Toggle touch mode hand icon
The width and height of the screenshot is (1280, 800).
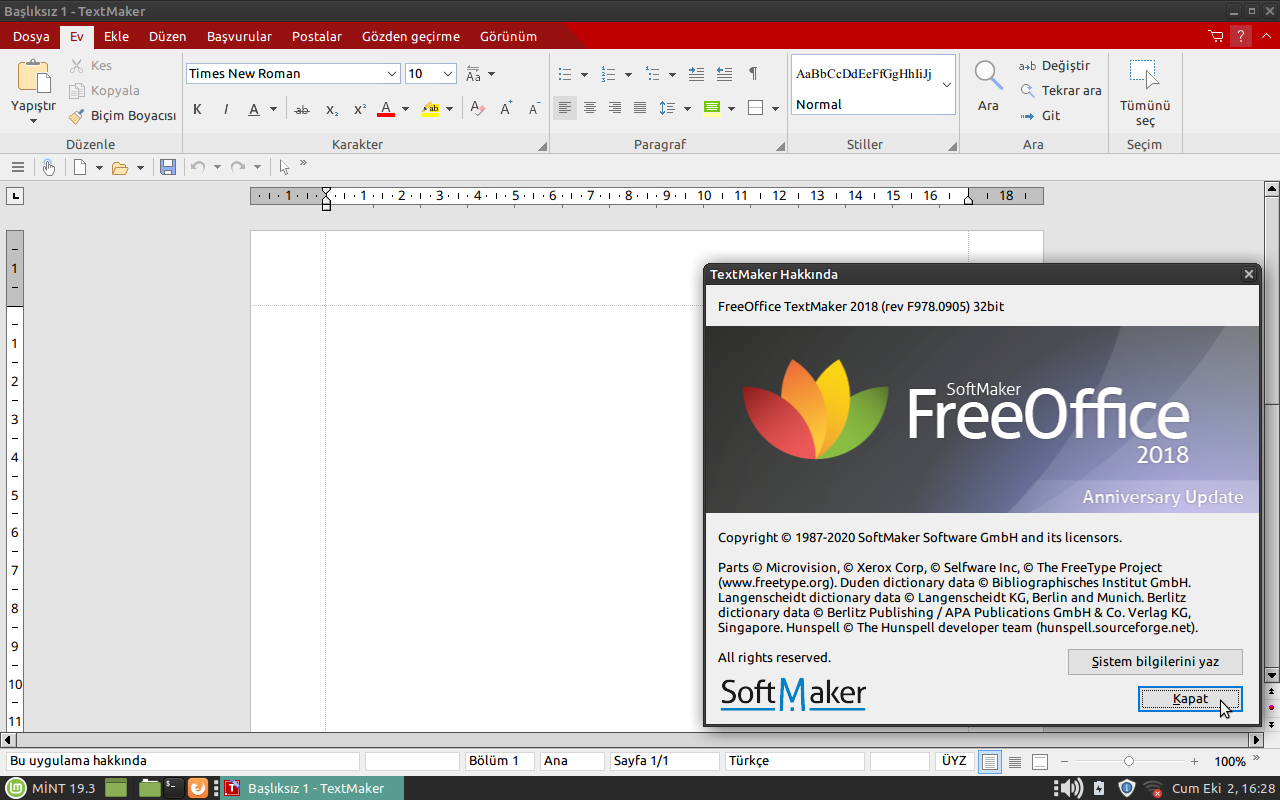click(48, 167)
